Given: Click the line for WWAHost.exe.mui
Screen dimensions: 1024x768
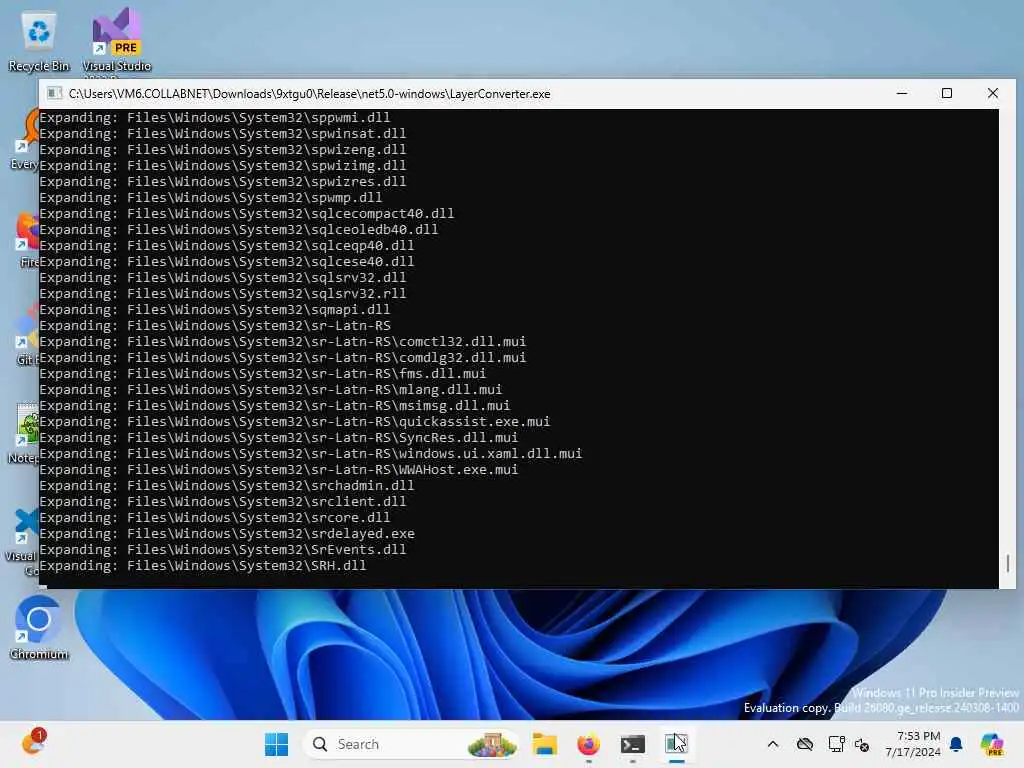Looking at the screenshot, I should [279, 470].
